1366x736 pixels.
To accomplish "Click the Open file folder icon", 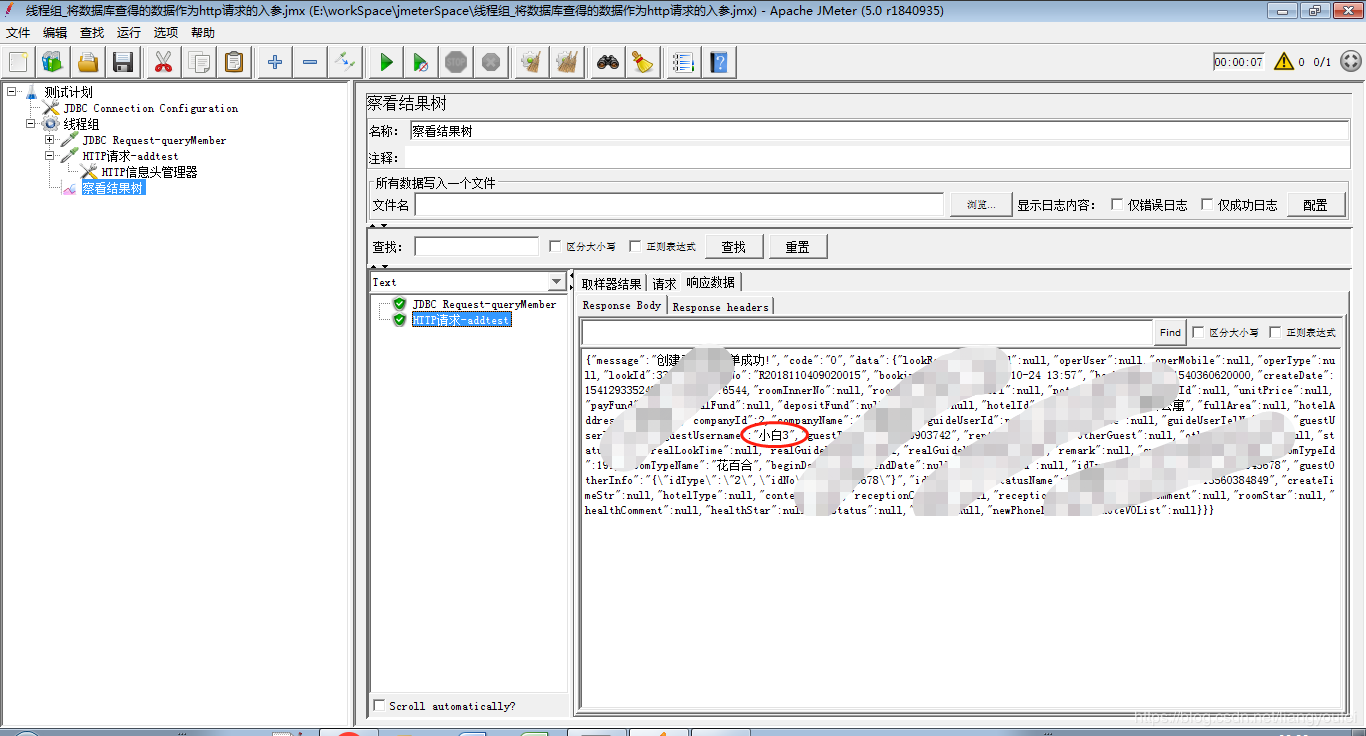I will click(88, 62).
